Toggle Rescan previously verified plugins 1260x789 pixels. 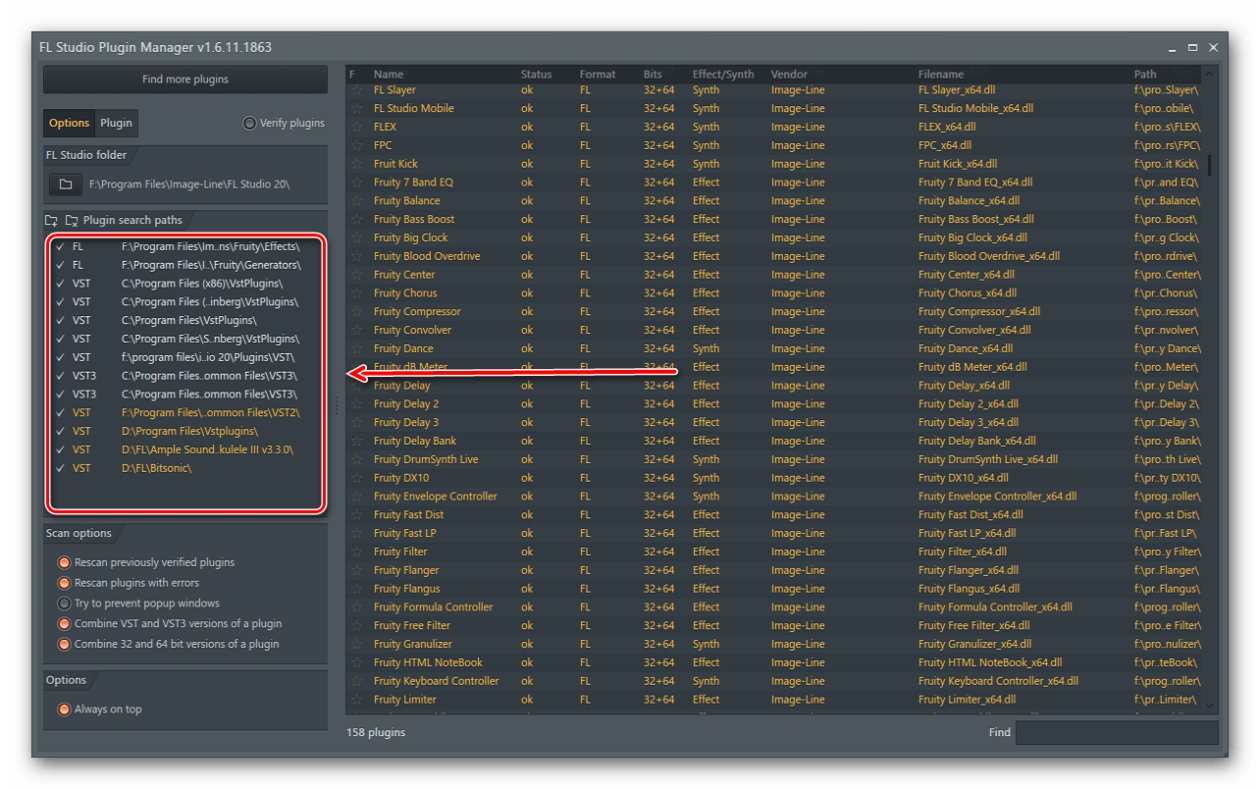pyautogui.click(x=65, y=563)
